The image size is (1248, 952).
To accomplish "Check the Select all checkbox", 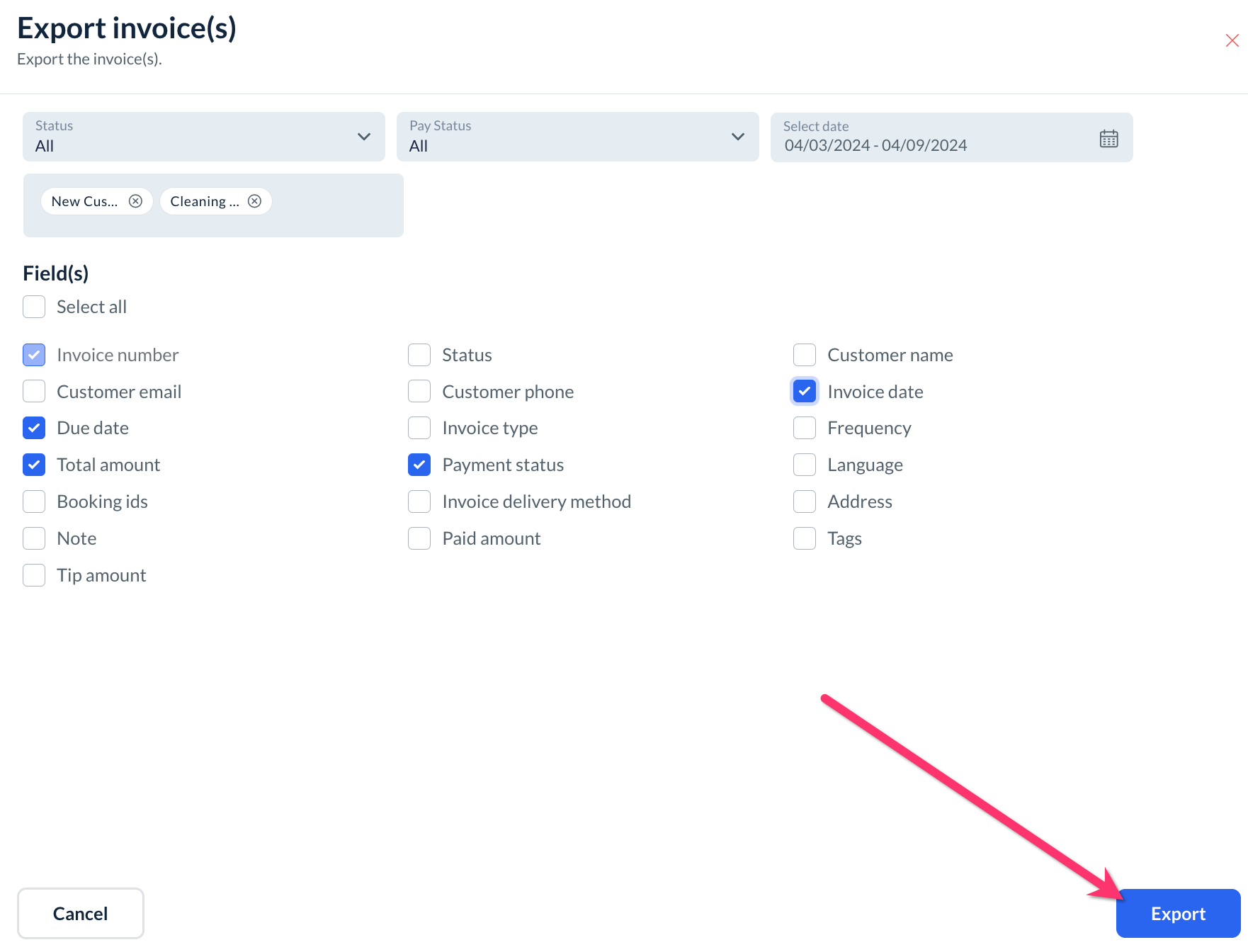I will coord(34,307).
